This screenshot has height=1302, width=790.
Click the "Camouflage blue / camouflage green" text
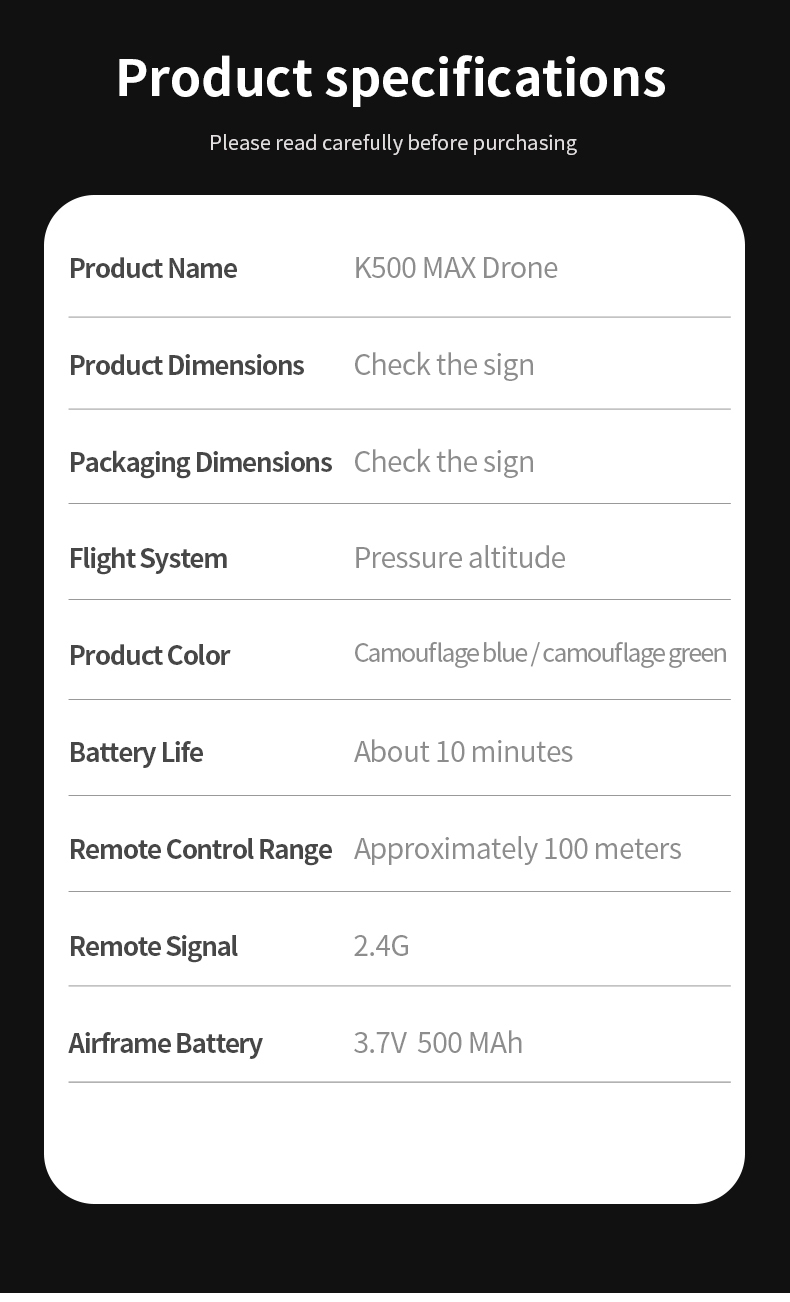pos(540,653)
